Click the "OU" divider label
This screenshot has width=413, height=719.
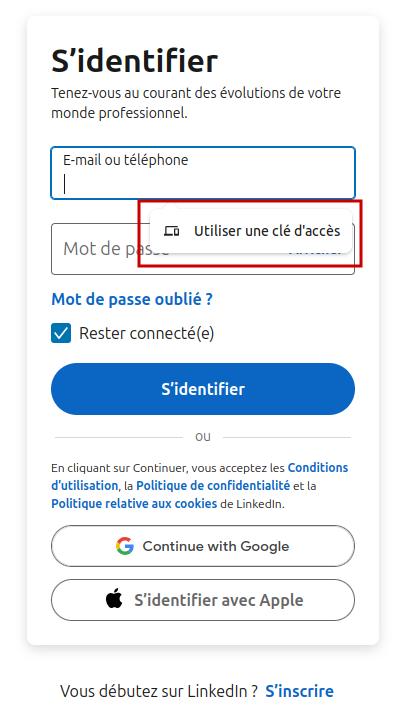(x=203, y=437)
